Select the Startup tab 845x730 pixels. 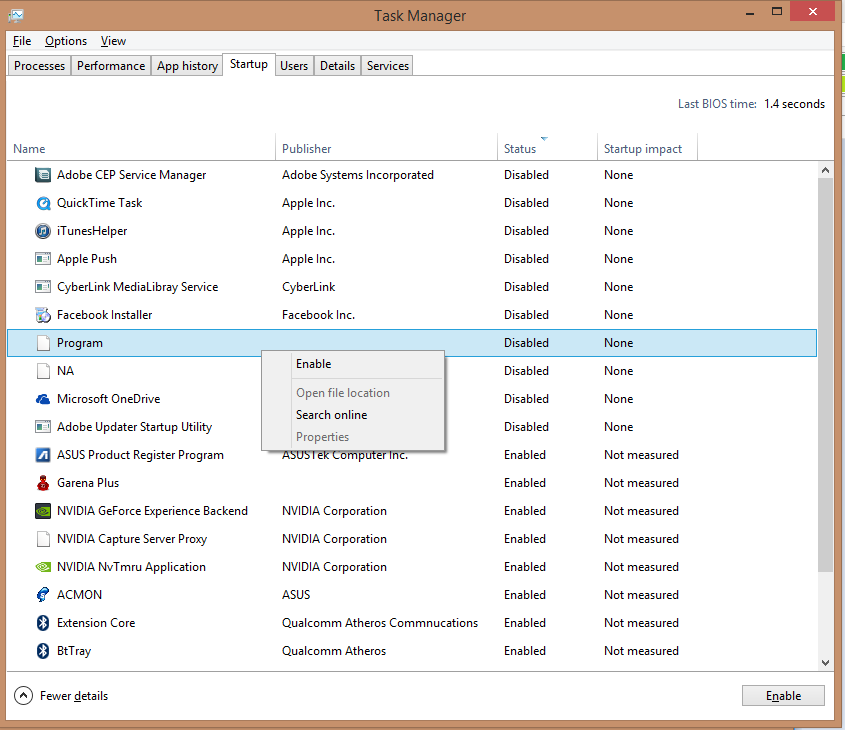[x=249, y=64]
